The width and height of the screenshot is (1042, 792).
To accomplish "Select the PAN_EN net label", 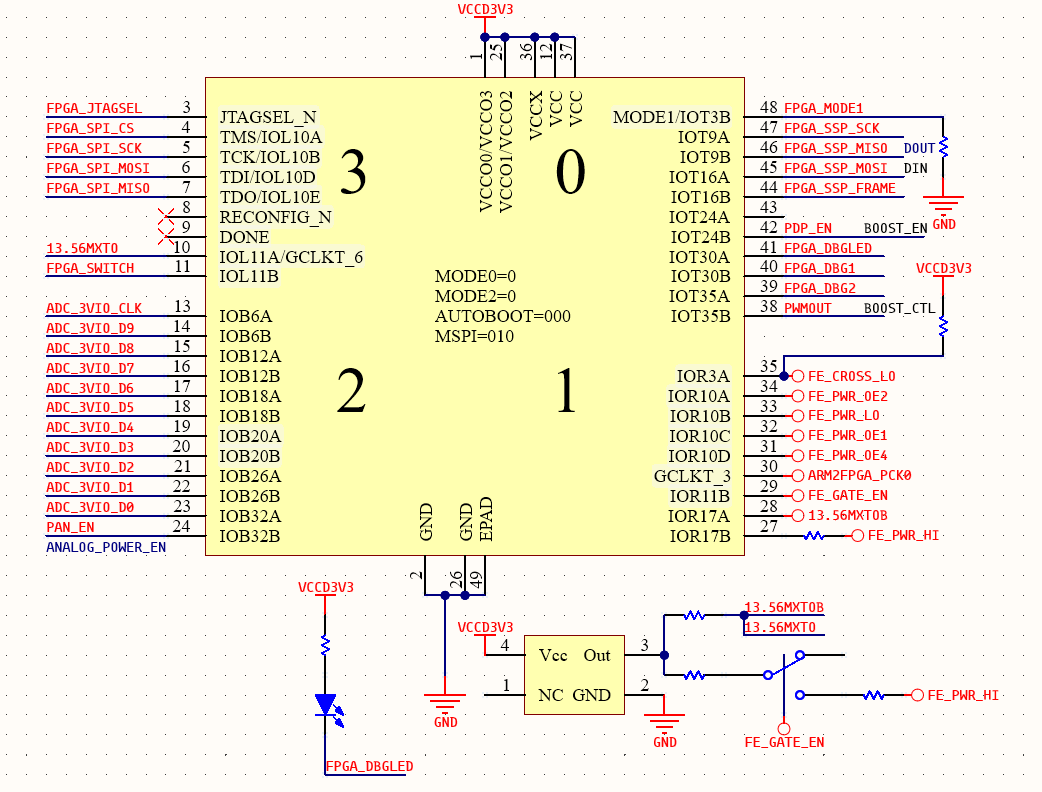I will [x=70, y=527].
